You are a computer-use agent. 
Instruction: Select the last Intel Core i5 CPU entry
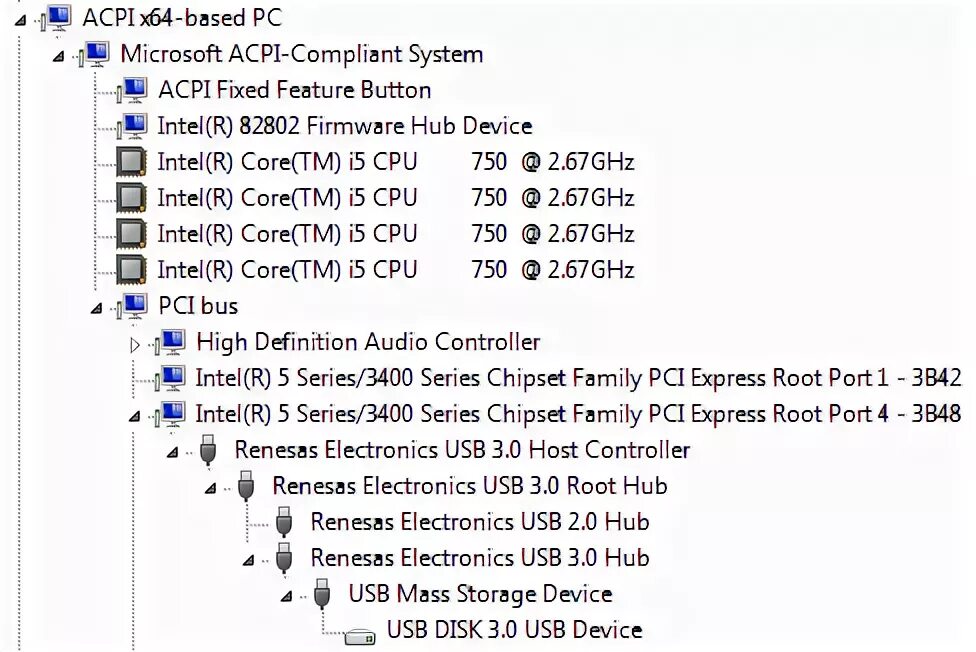395,270
